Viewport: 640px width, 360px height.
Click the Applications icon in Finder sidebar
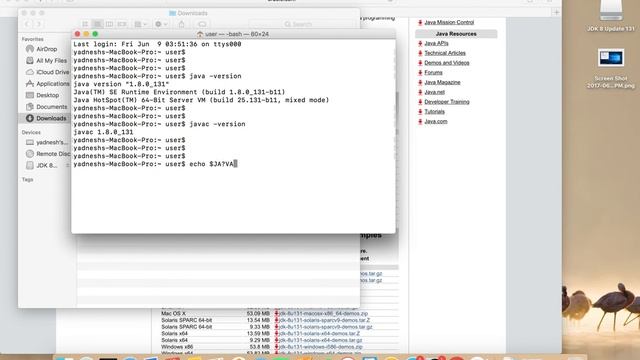(x=30, y=84)
